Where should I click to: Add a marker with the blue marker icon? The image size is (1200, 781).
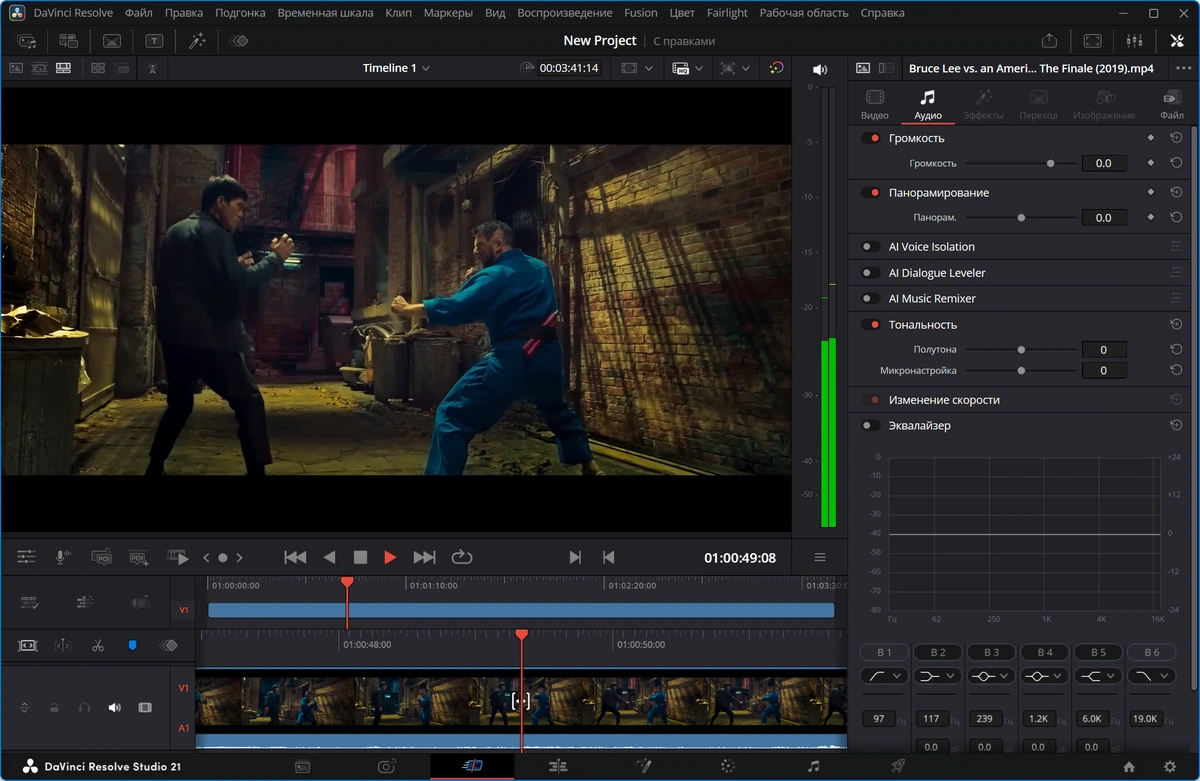coord(132,646)
